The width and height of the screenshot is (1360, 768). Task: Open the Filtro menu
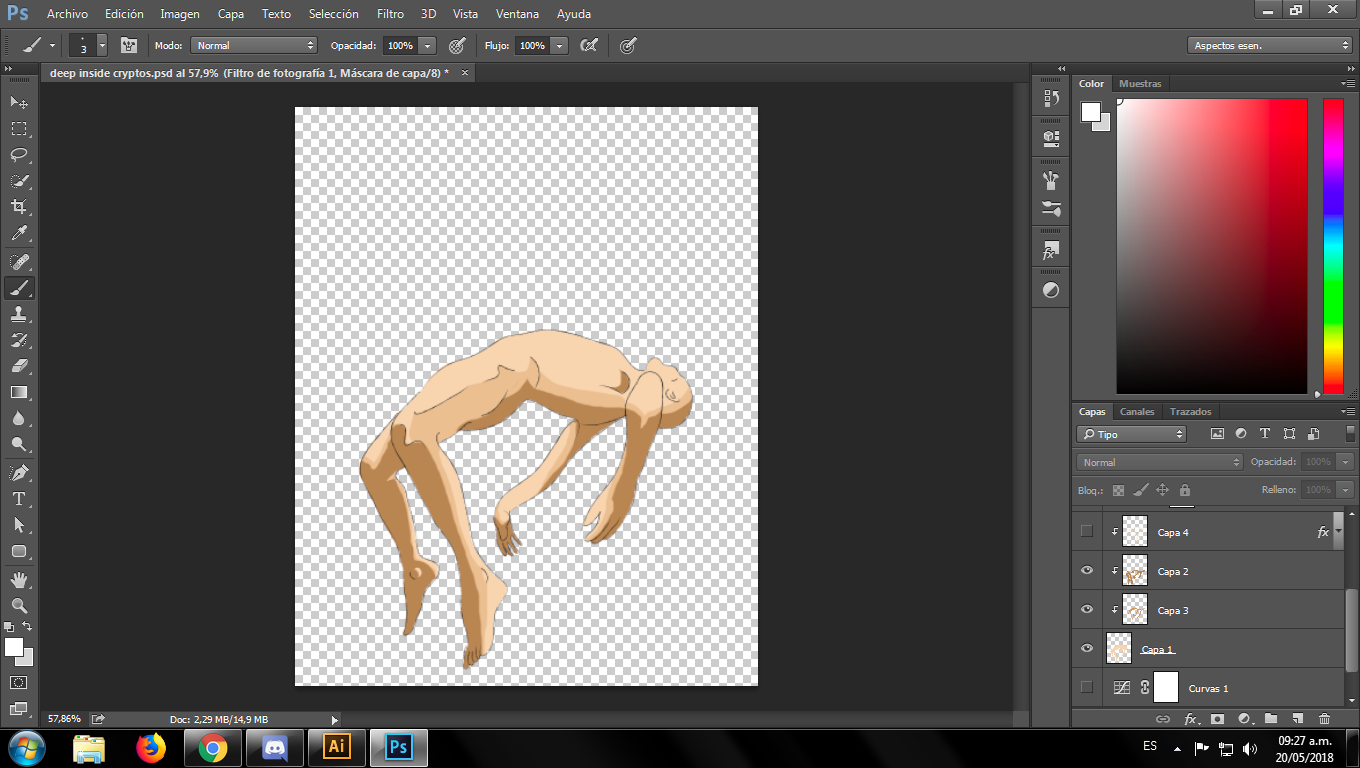pyautogui.click(x=390, y=14)
